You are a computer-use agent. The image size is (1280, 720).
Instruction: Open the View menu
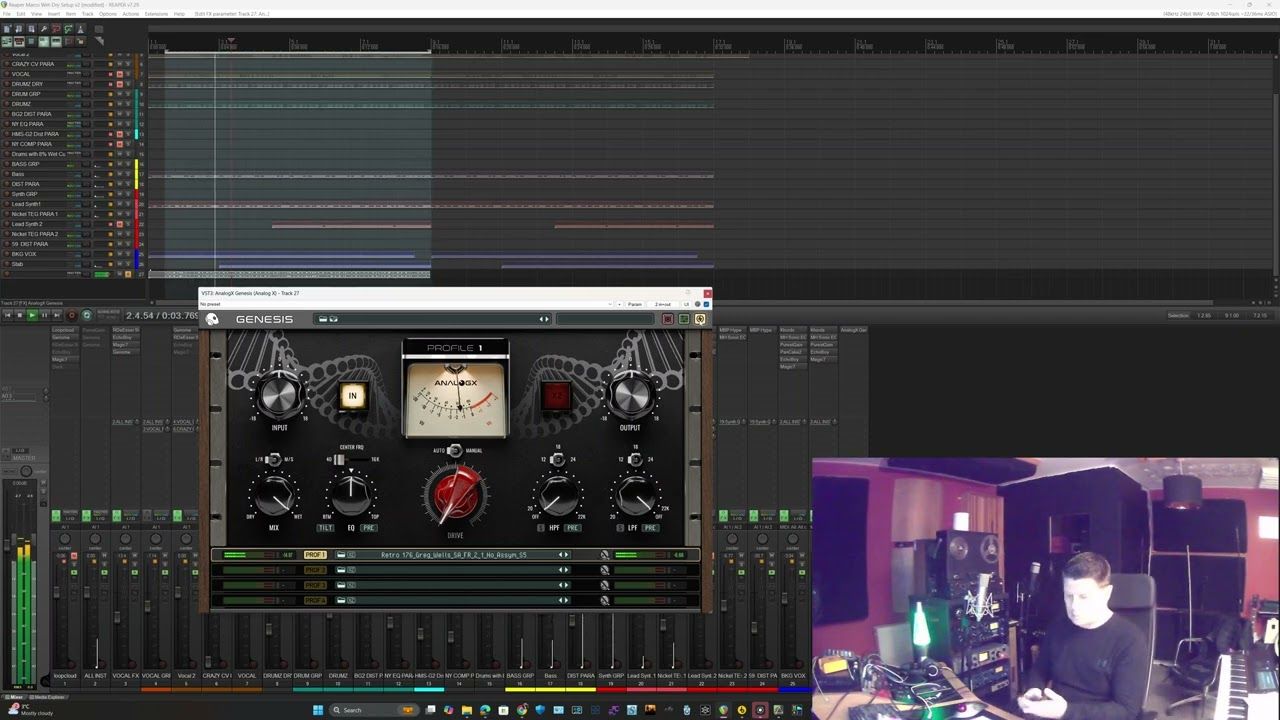coord(36,14)
